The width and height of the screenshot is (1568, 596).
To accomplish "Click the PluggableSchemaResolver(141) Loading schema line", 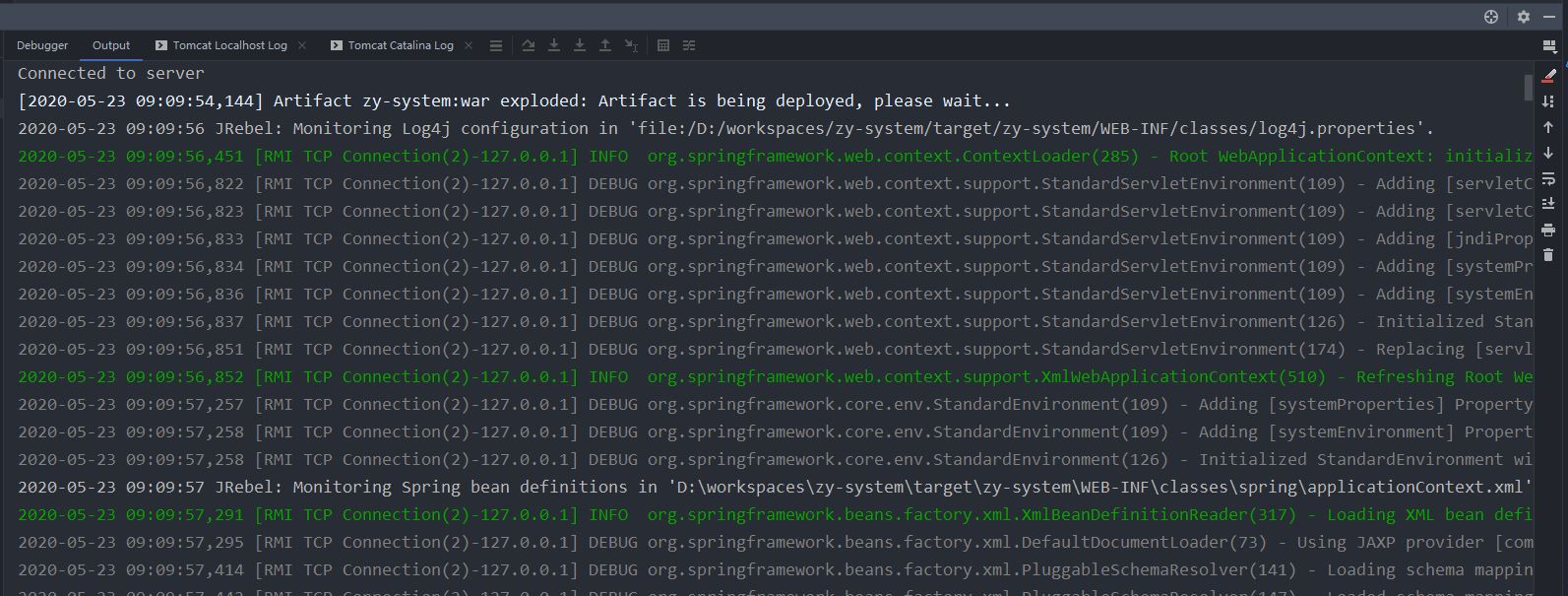I will [775, 569].
